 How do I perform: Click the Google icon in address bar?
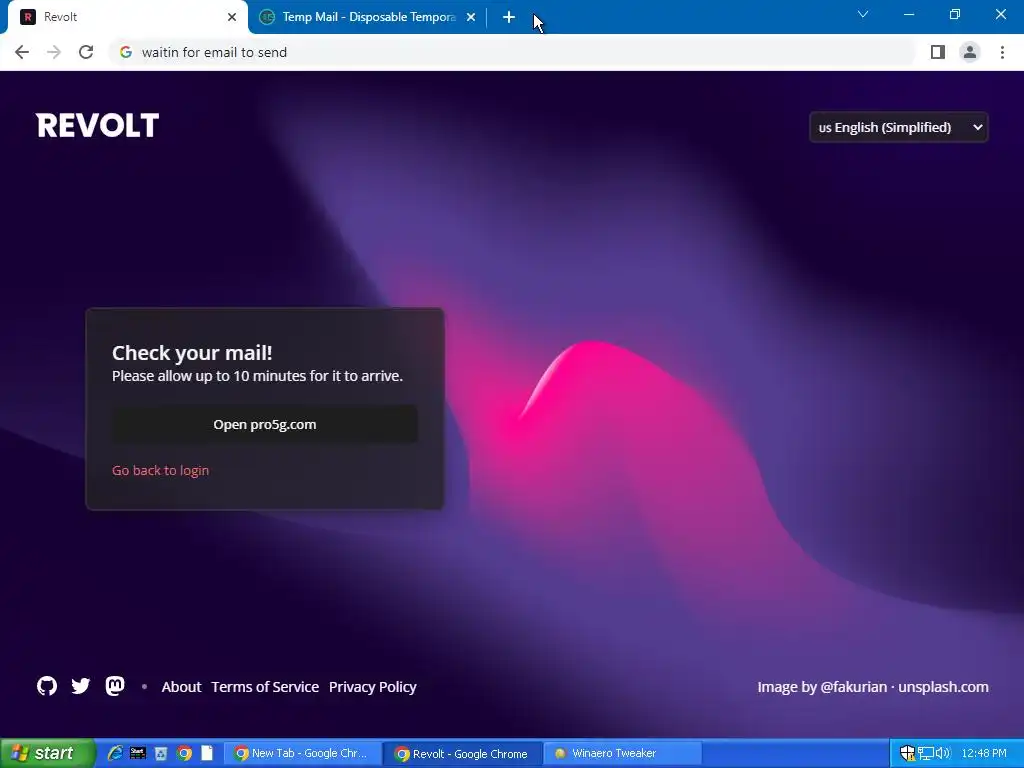126,52
